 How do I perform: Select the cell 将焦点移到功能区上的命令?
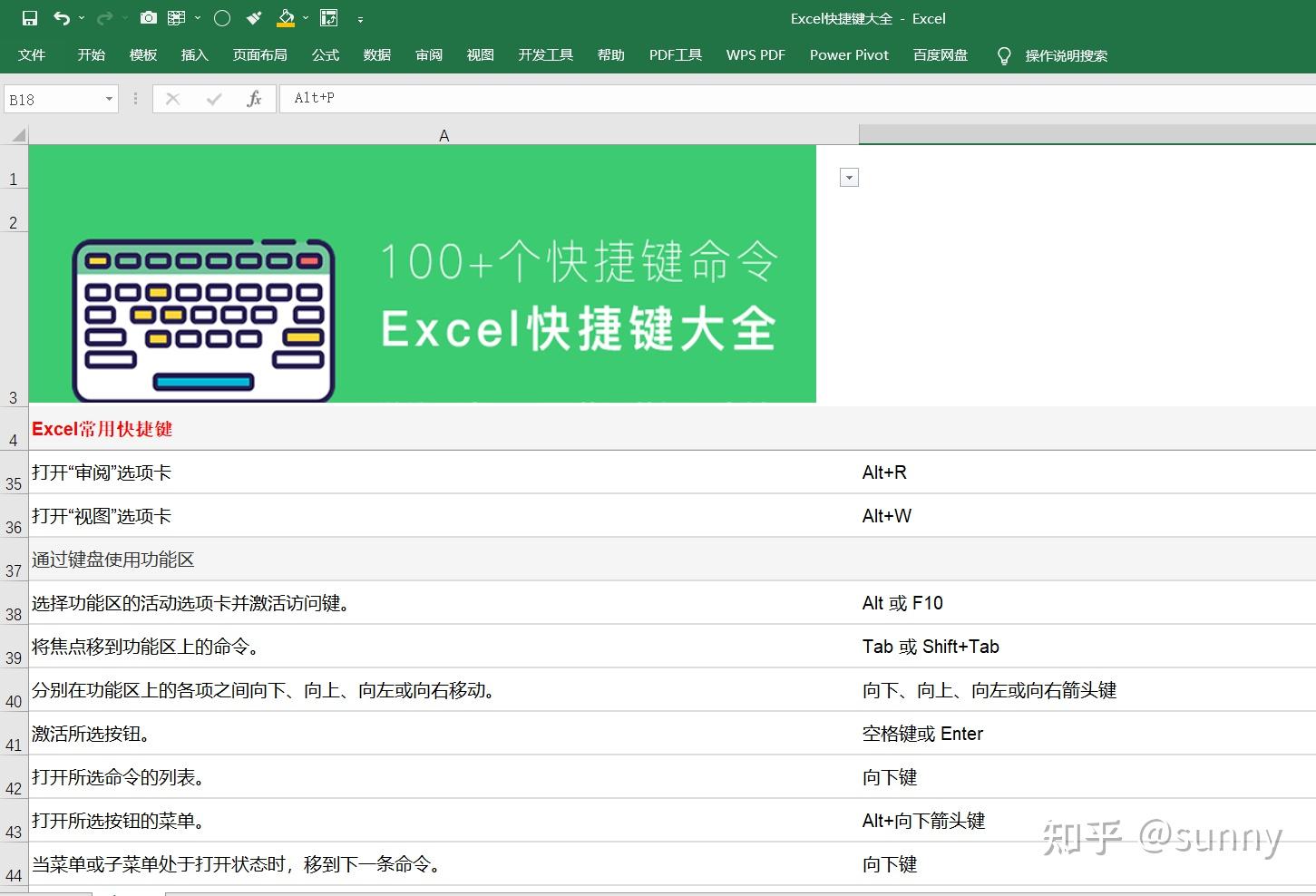pyautogui.click(x=444, y=647)
